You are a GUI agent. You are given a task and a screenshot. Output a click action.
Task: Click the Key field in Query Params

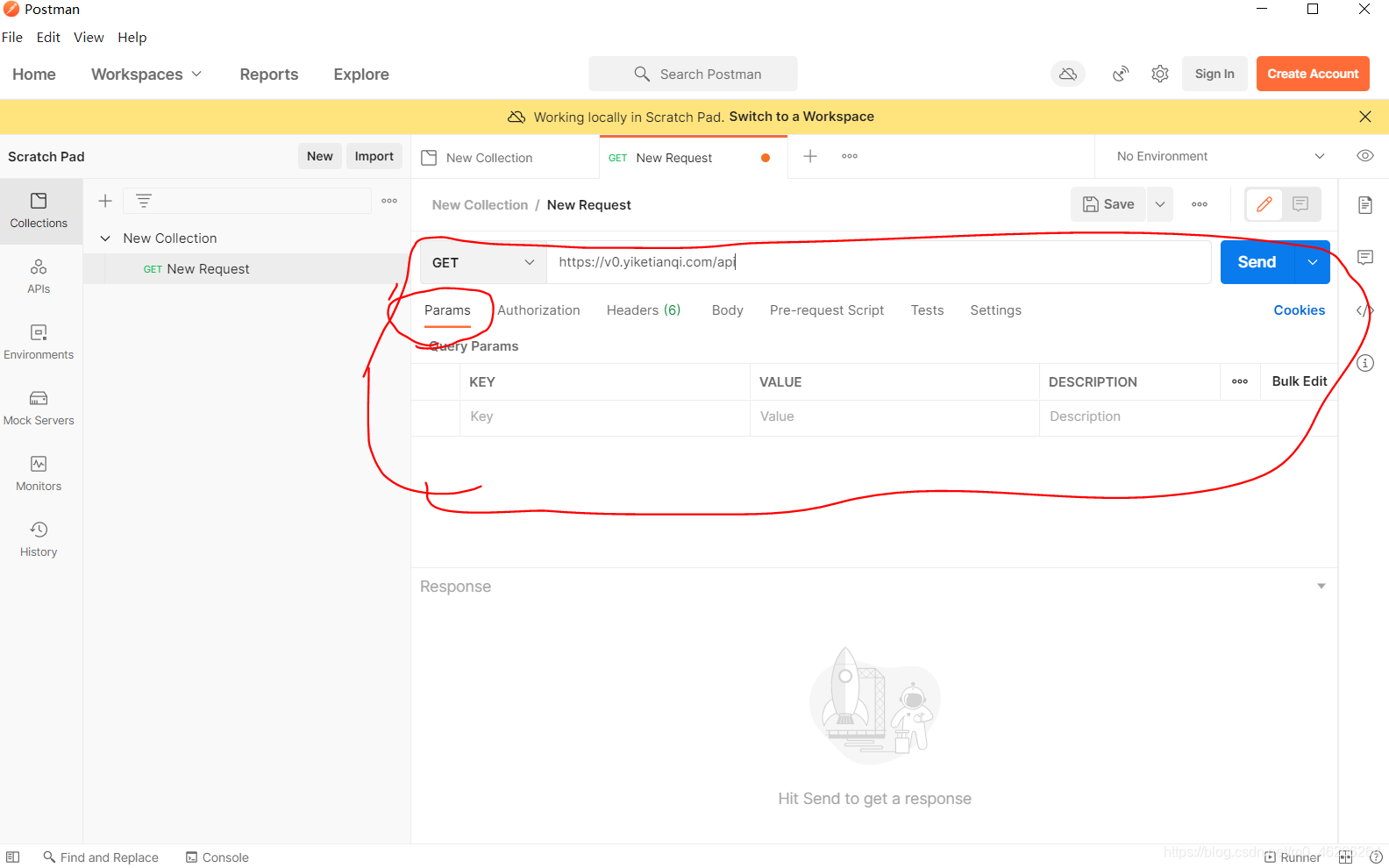pos(604,416)
